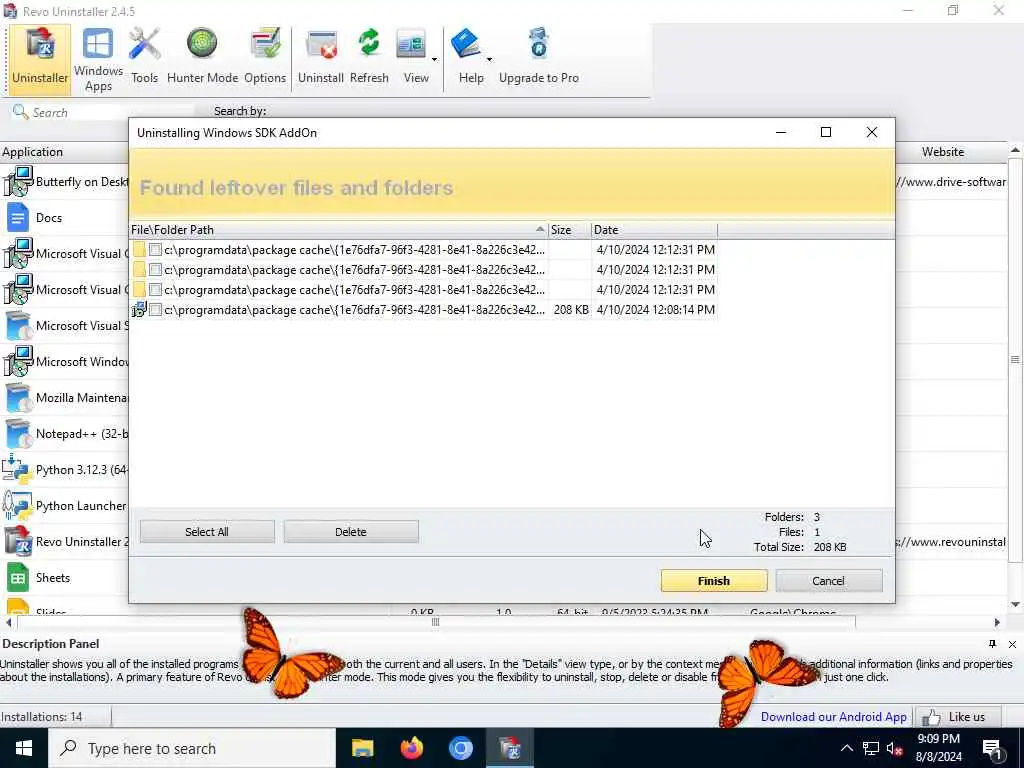Click the Search field in Revo Uninstaller
The image size is (1024, 768).
pos(104,112)
